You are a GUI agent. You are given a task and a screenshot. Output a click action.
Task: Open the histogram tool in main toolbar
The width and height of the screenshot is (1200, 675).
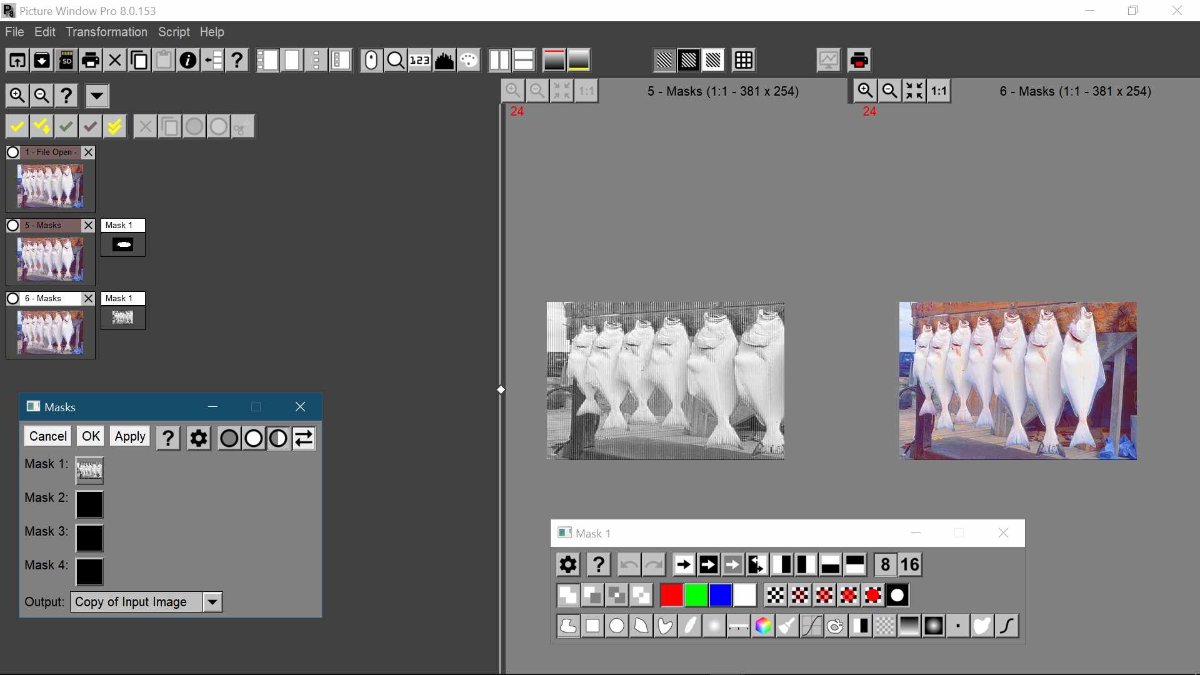click(444, 60)
